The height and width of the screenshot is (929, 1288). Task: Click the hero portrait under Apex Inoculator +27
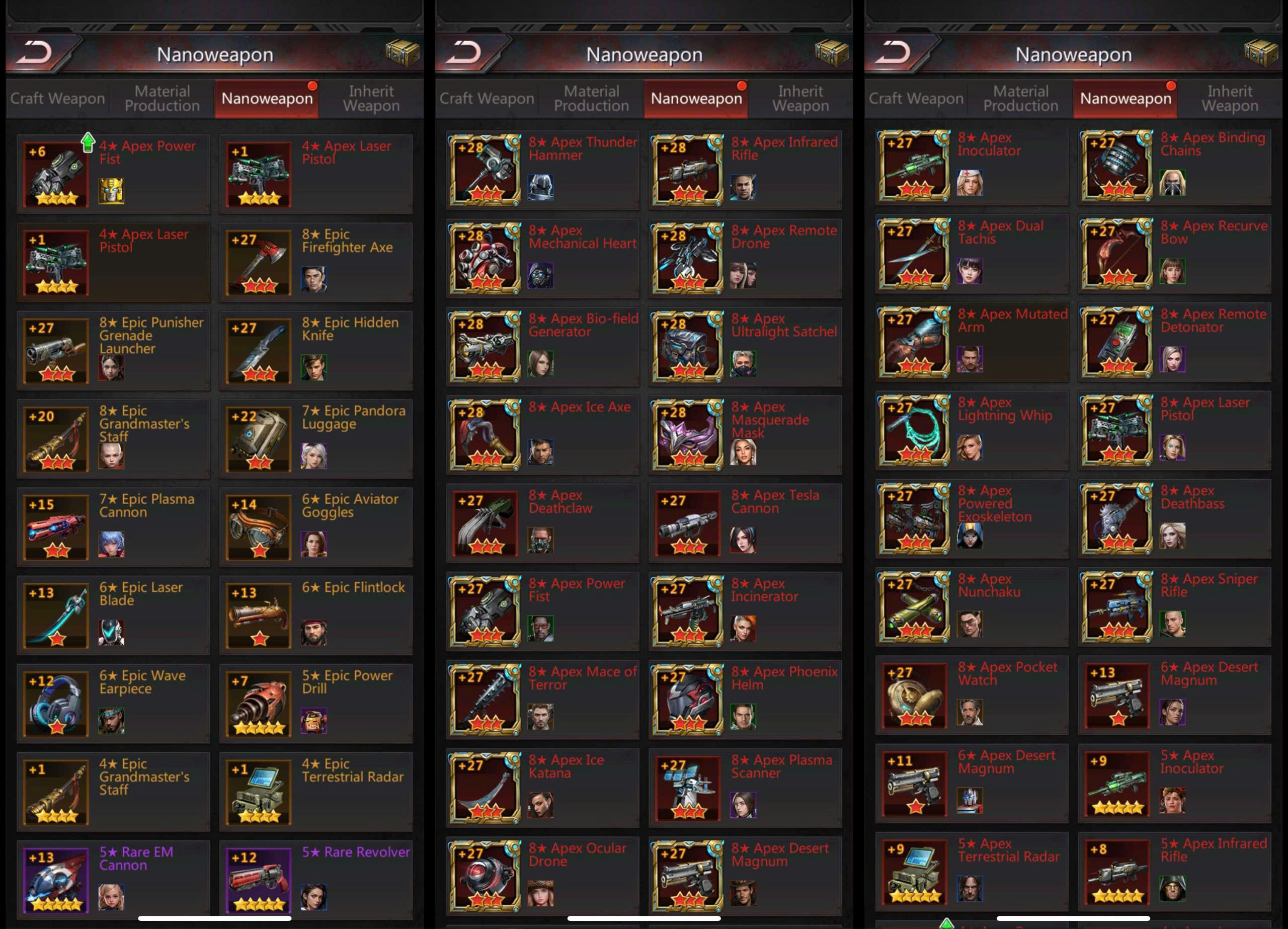pyautogui.click(x=970, y=183)
